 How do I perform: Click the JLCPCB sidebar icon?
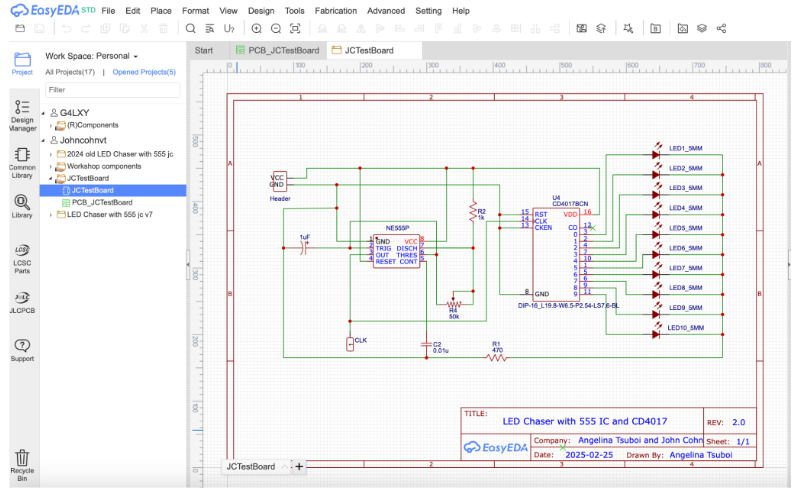point(22,301)
